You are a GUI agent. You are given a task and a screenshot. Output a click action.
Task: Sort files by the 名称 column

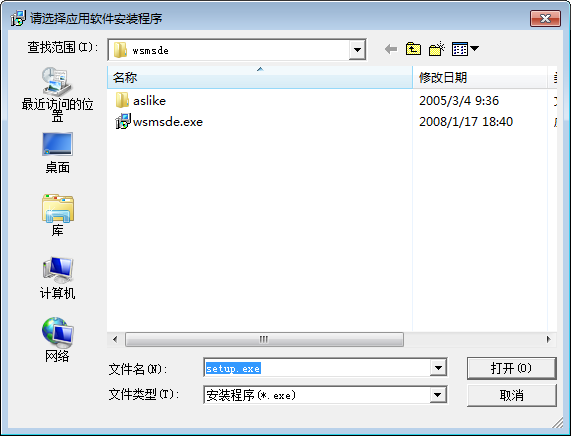[x=260, y=77]
